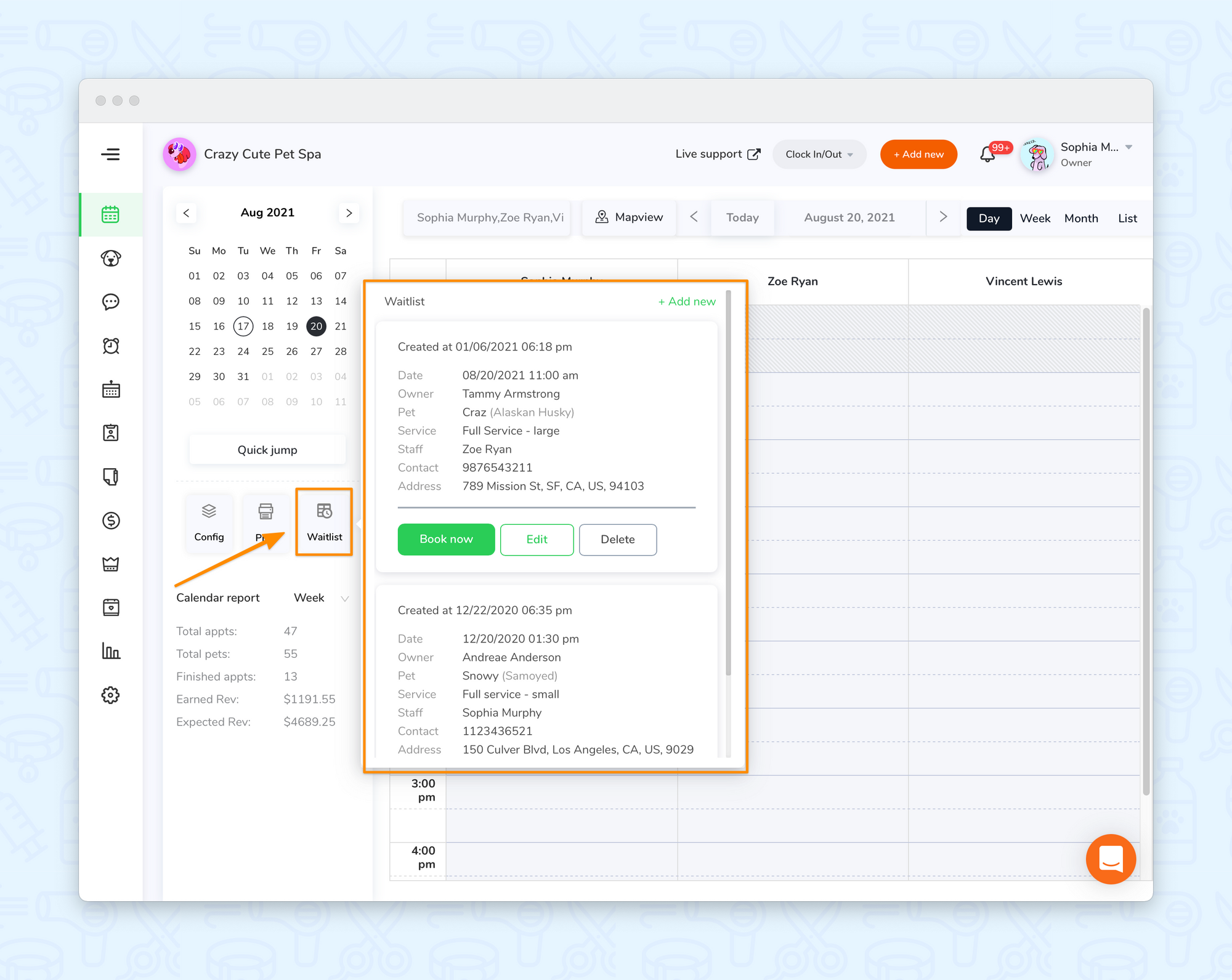
Task: Click the Waitlist panel scrollbar
Action: click(728, 480)
